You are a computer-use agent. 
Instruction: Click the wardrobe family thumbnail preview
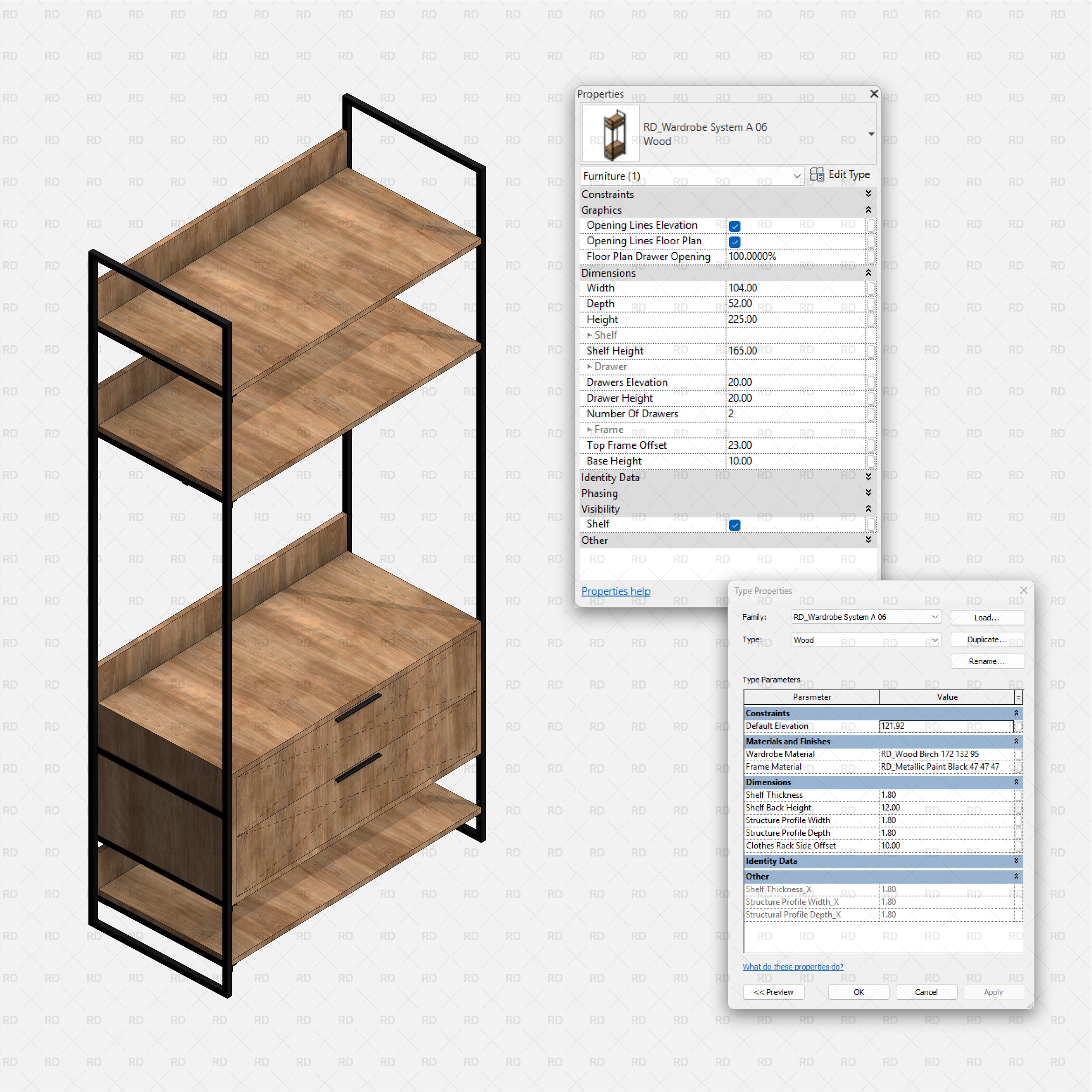[611, 134]
